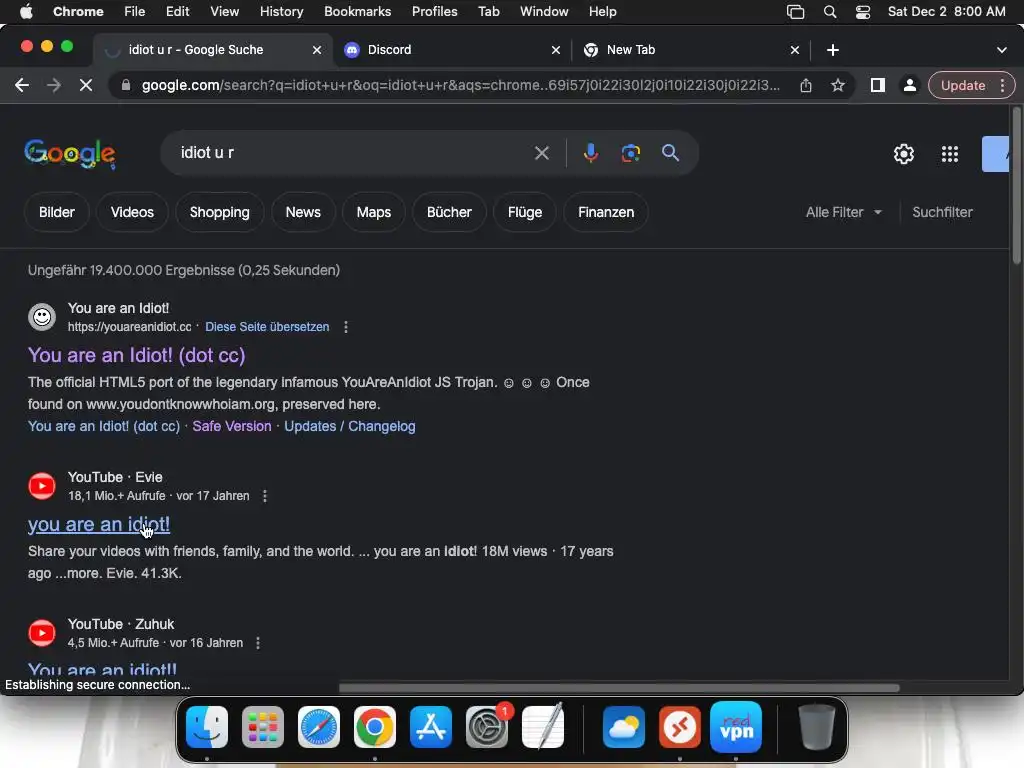Open System Settings from the Dock
Image resolution: width=1024 pixels, height=768 pixels.
tap(487, 727)
